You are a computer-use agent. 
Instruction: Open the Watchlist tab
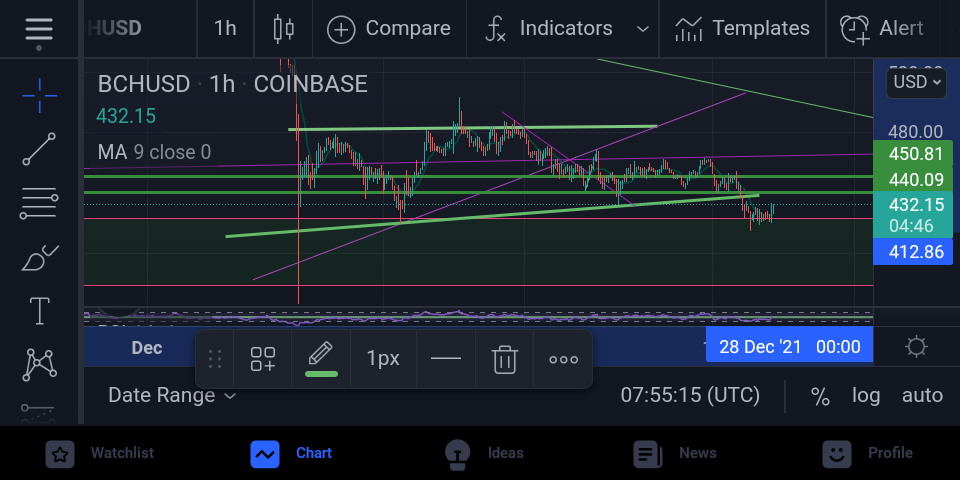100,454
